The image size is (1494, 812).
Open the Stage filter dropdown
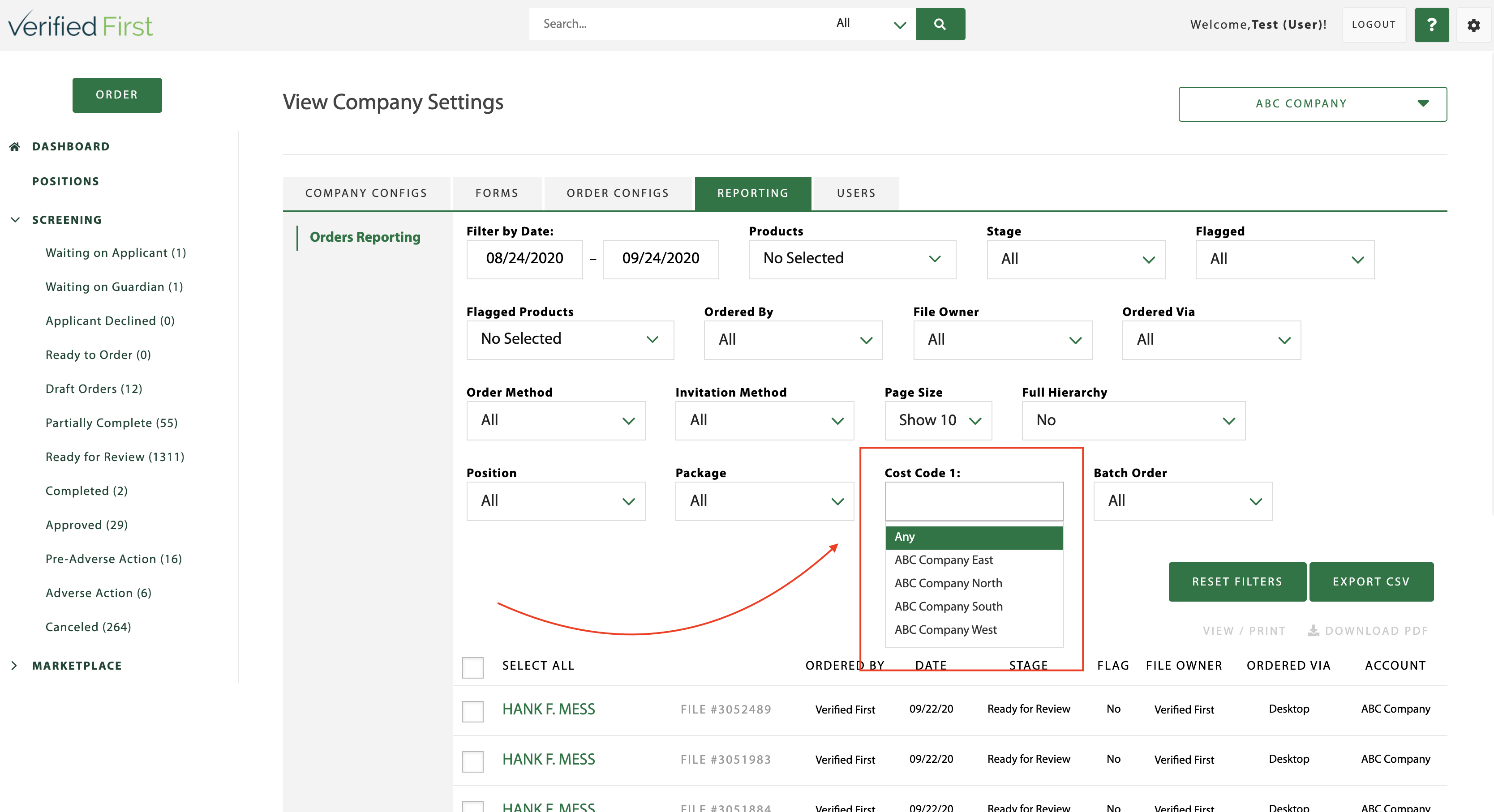click(1076, 259)
